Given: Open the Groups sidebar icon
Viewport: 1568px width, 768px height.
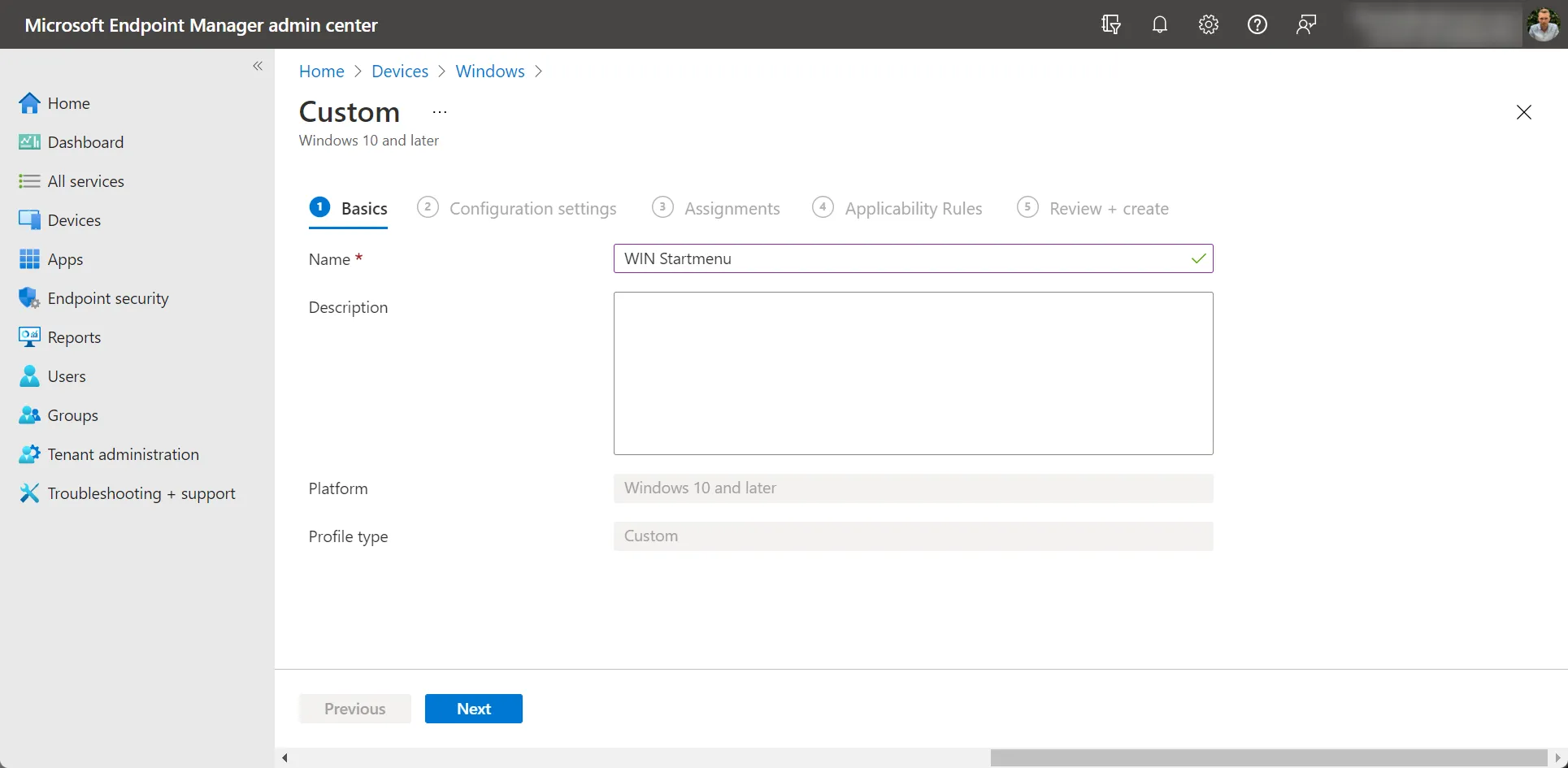Looking at the screenshot, I should tap(29, 415).
